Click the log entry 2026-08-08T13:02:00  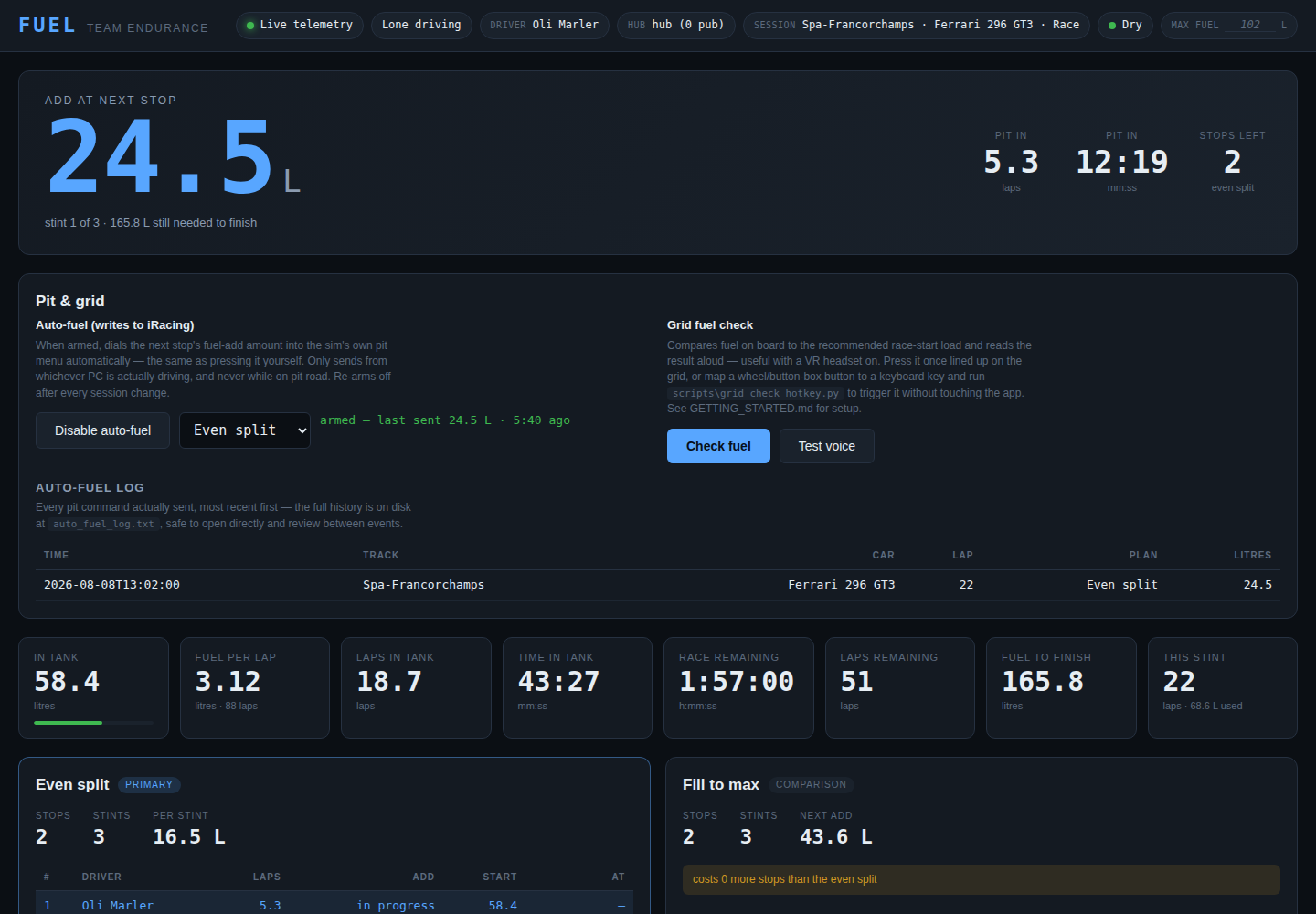111,585
